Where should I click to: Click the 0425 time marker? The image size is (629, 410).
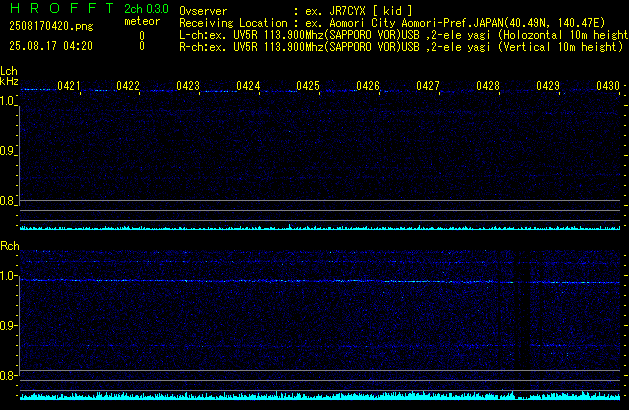308,86
